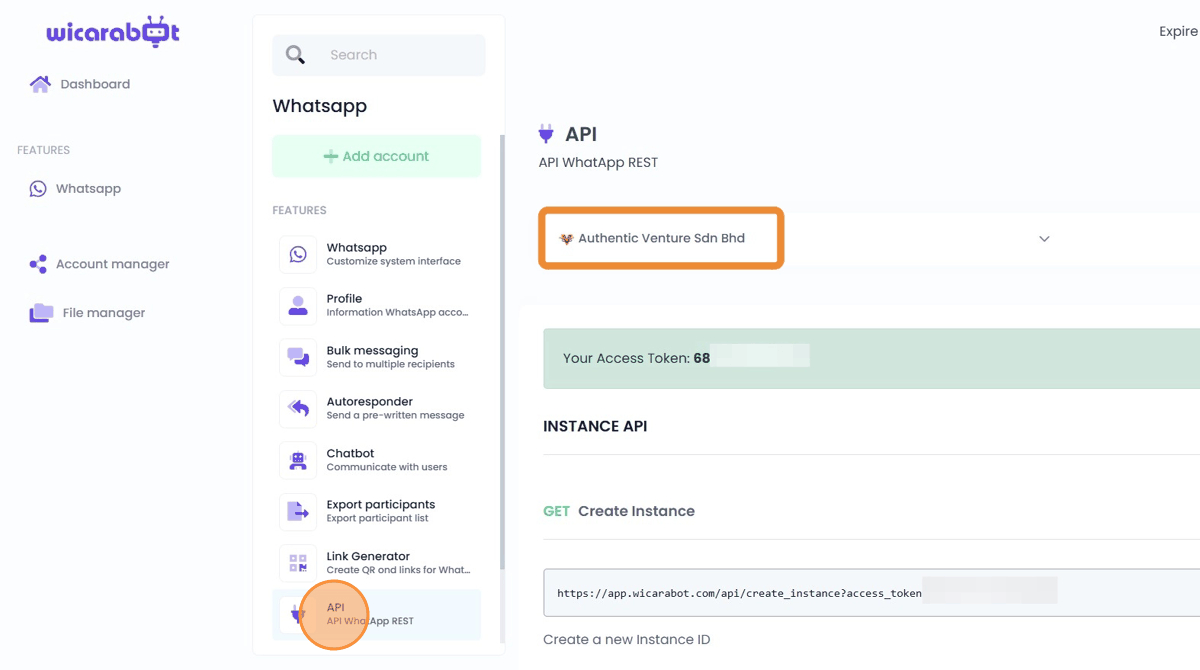
Task: Select Export participants item
Action: (x=376, y=511)
